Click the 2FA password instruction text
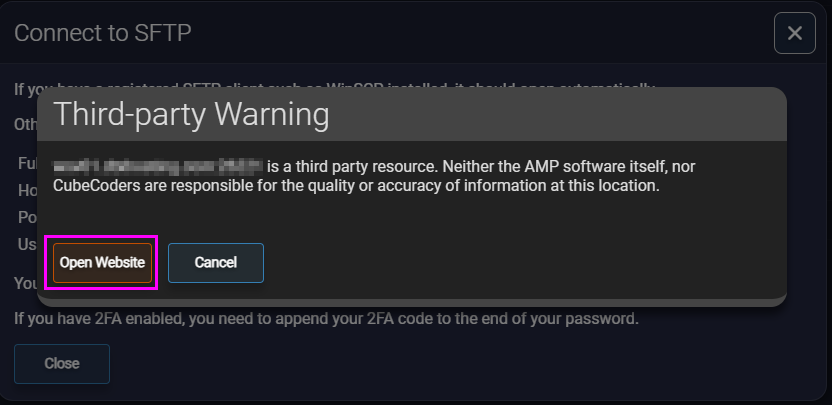Viewport: 832px width, 405px height. pos(326,320)
